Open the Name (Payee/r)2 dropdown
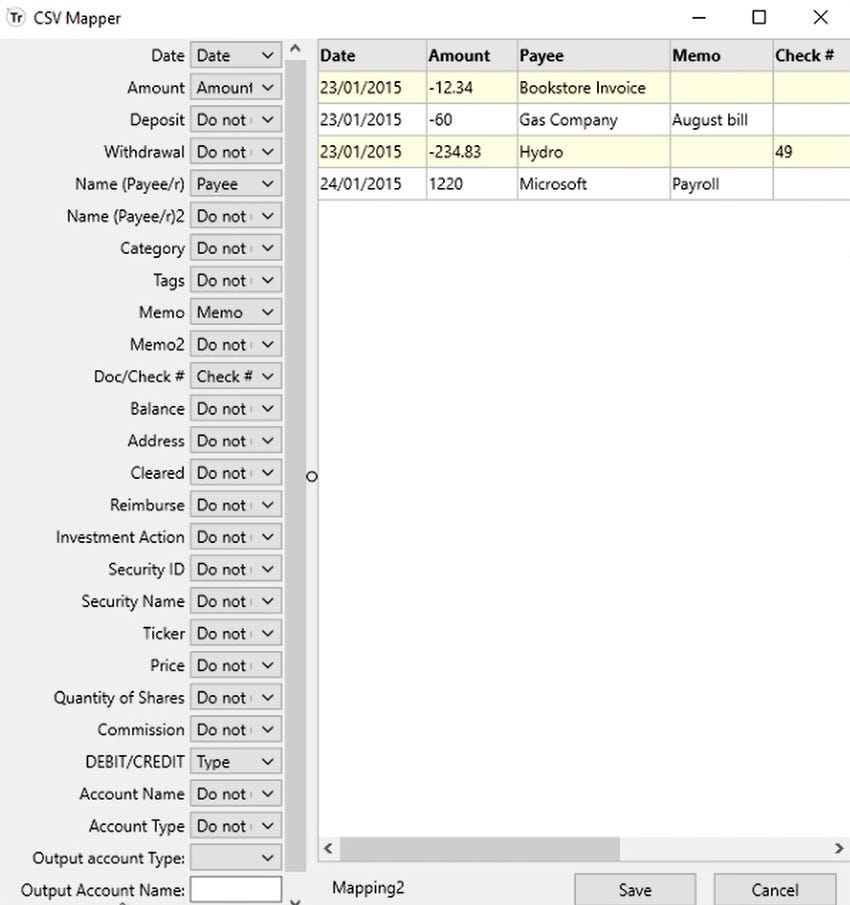 pos(235,216)
